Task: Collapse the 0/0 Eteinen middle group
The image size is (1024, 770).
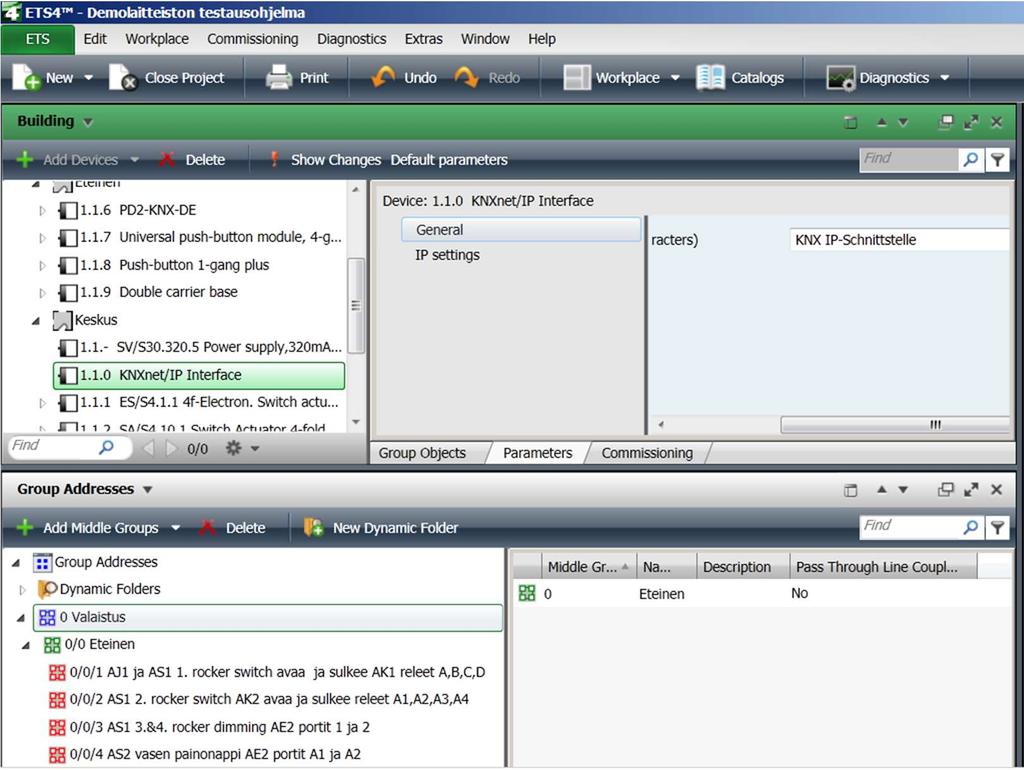Action: (26, 645)
